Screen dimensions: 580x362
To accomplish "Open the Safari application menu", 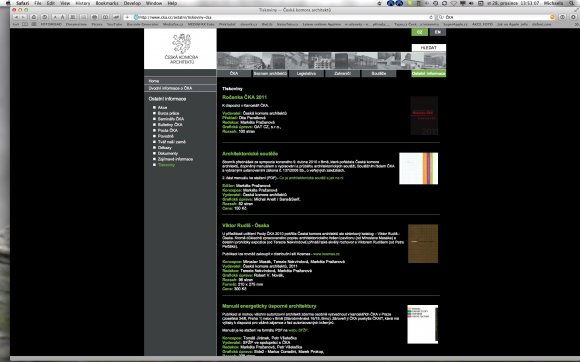I will 23,3.
